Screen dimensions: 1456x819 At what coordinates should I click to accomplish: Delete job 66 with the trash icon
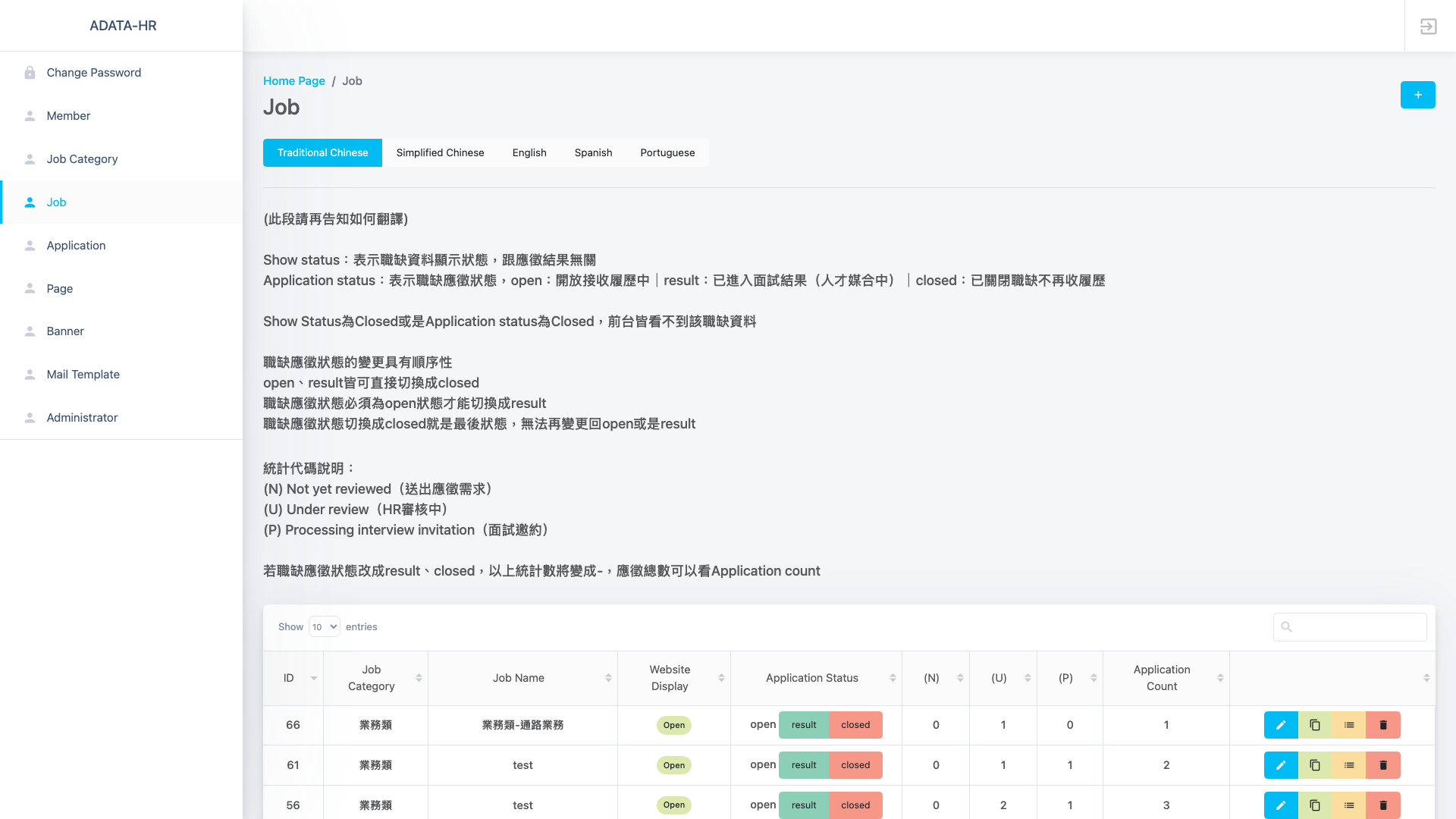1383,724
